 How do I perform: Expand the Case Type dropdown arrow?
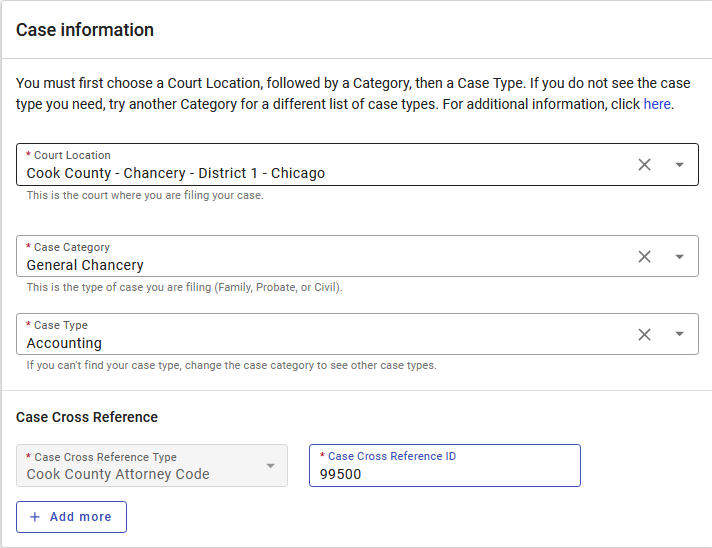click(x=679, y=335)
